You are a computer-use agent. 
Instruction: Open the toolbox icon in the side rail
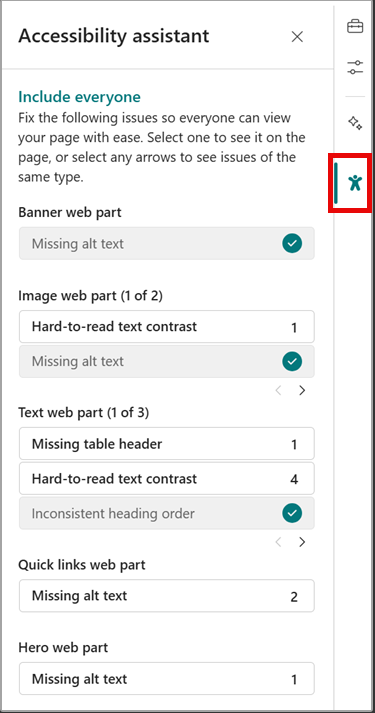[x=355, y=26]
